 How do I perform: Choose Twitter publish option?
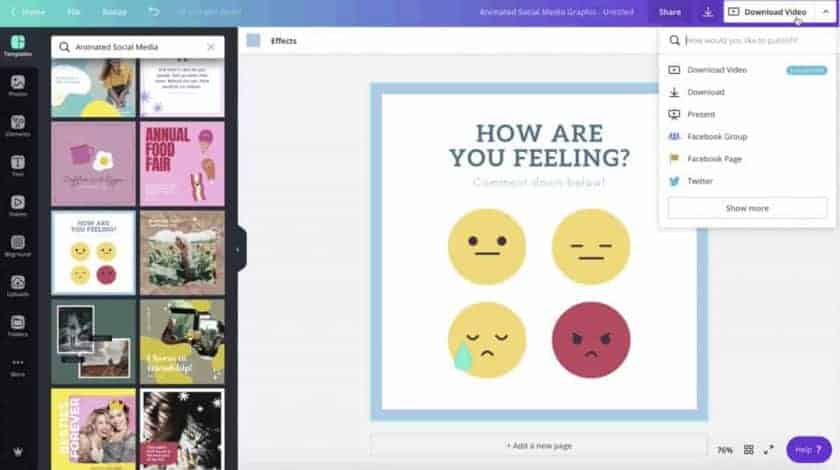coord(747,181)
